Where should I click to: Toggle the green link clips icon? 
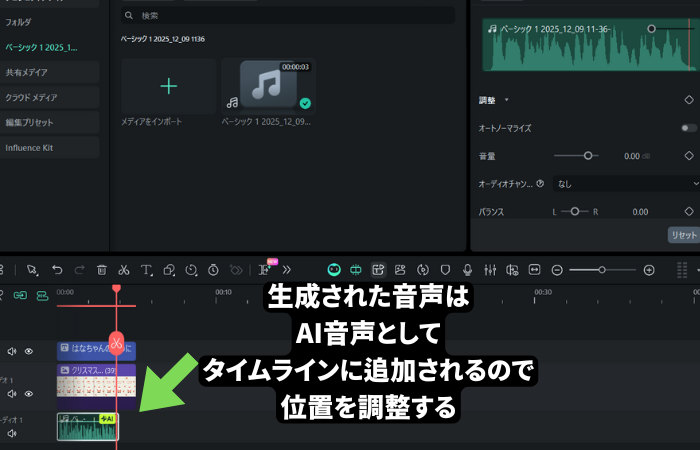coord(20,295)
